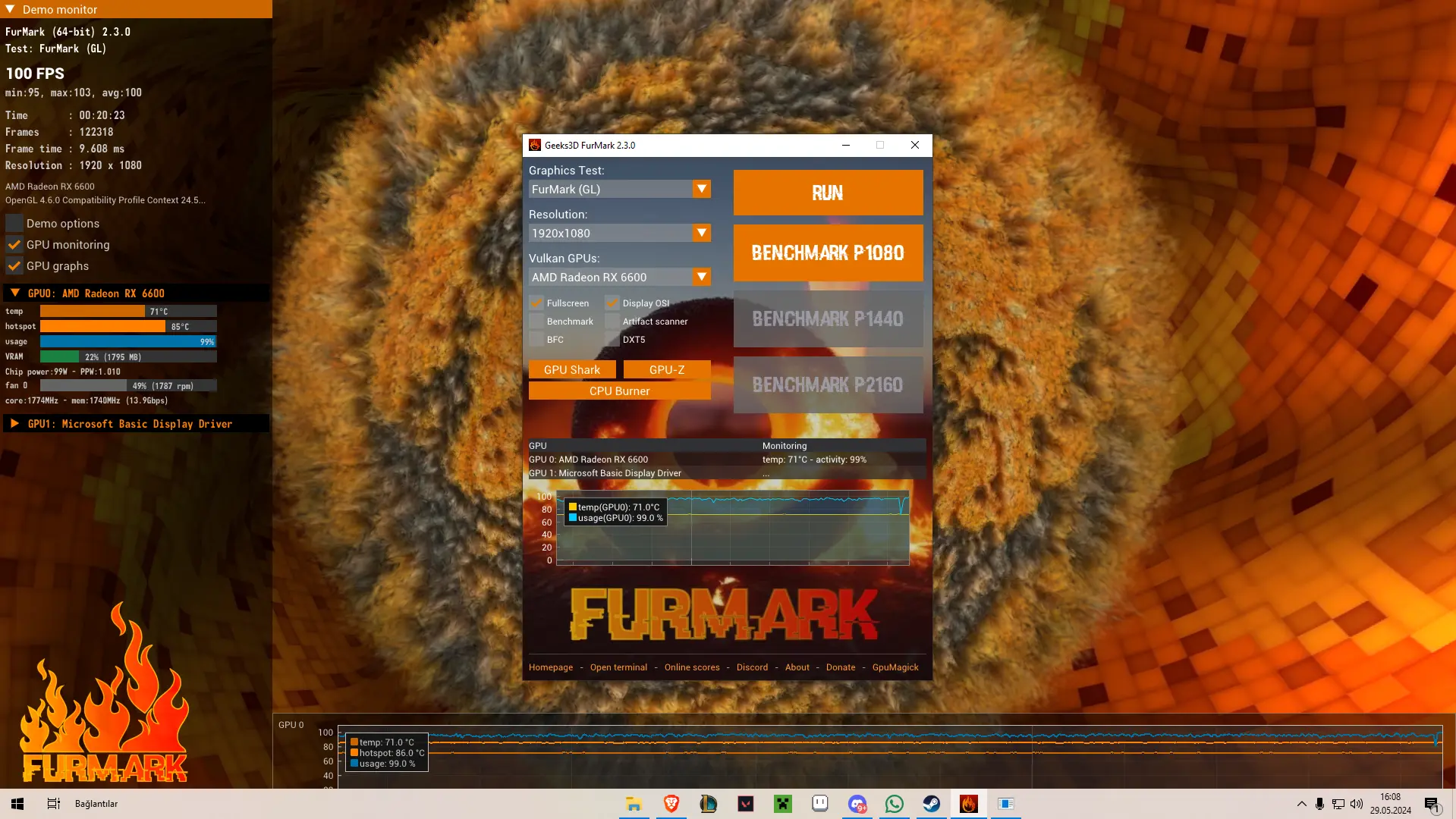Start BENCHMARK P2160
1456x819 pixels.
click(828, 384)
